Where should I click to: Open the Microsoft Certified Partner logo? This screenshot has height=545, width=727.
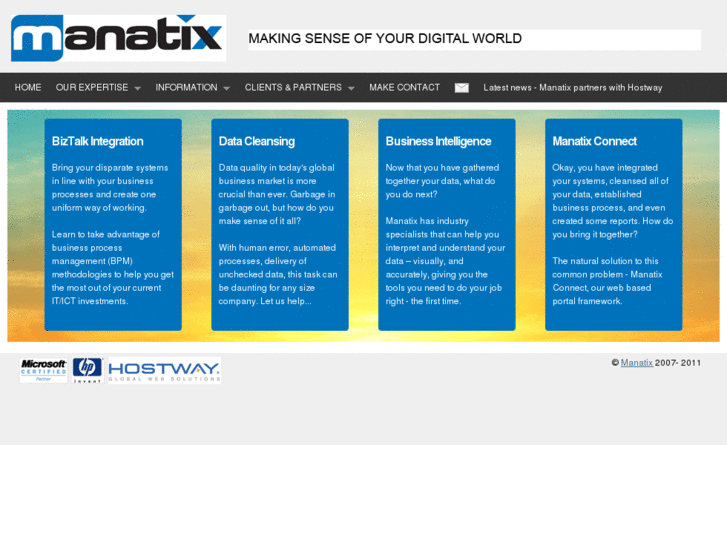(44, 370)
